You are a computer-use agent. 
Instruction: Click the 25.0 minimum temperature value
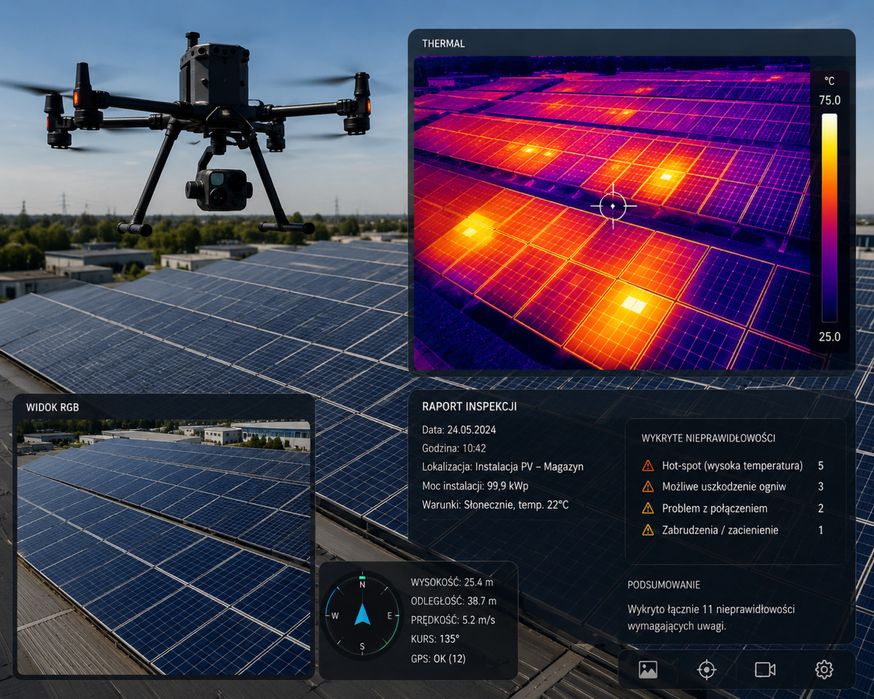[x=829, y=337]
